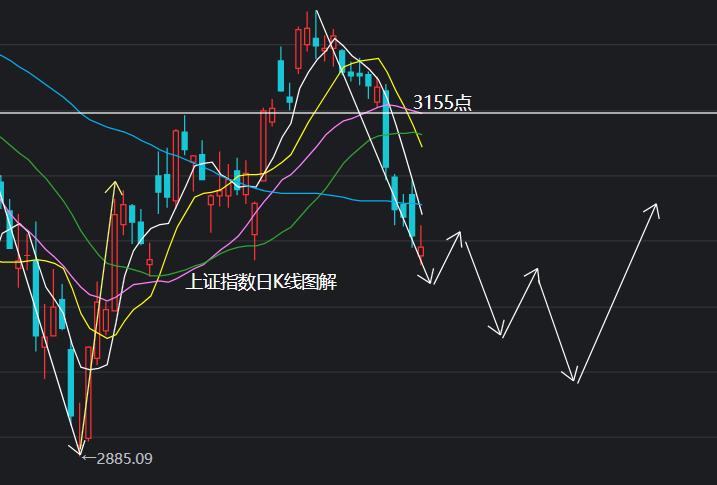Click the first downward arrowhead below last candle

click(x=431, y=282)
